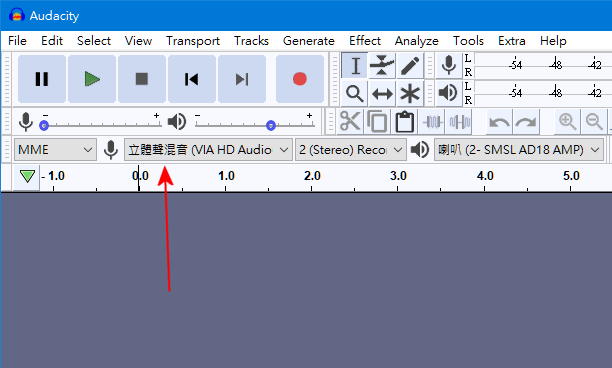Toggle the Pause button
The width and height of the screenshot is (612, 368).
42,79
